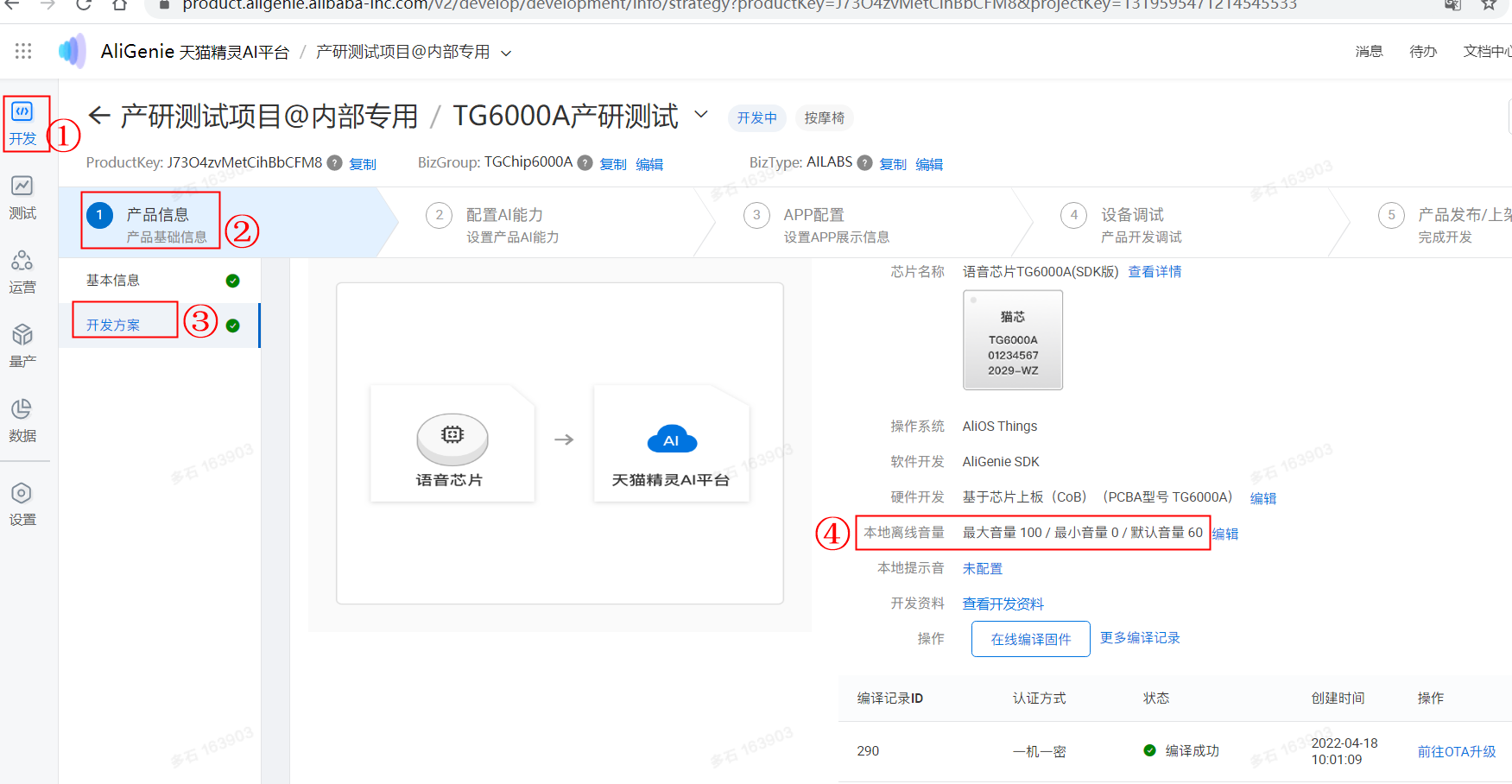
Task: Open the 产研测试项目@内部专用 breadcrumb in header
Action: (402, 52)
